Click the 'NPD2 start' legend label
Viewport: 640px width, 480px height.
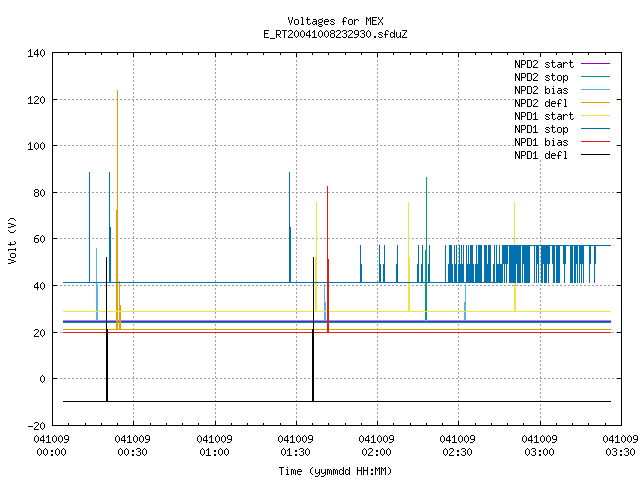pos(544,64)
